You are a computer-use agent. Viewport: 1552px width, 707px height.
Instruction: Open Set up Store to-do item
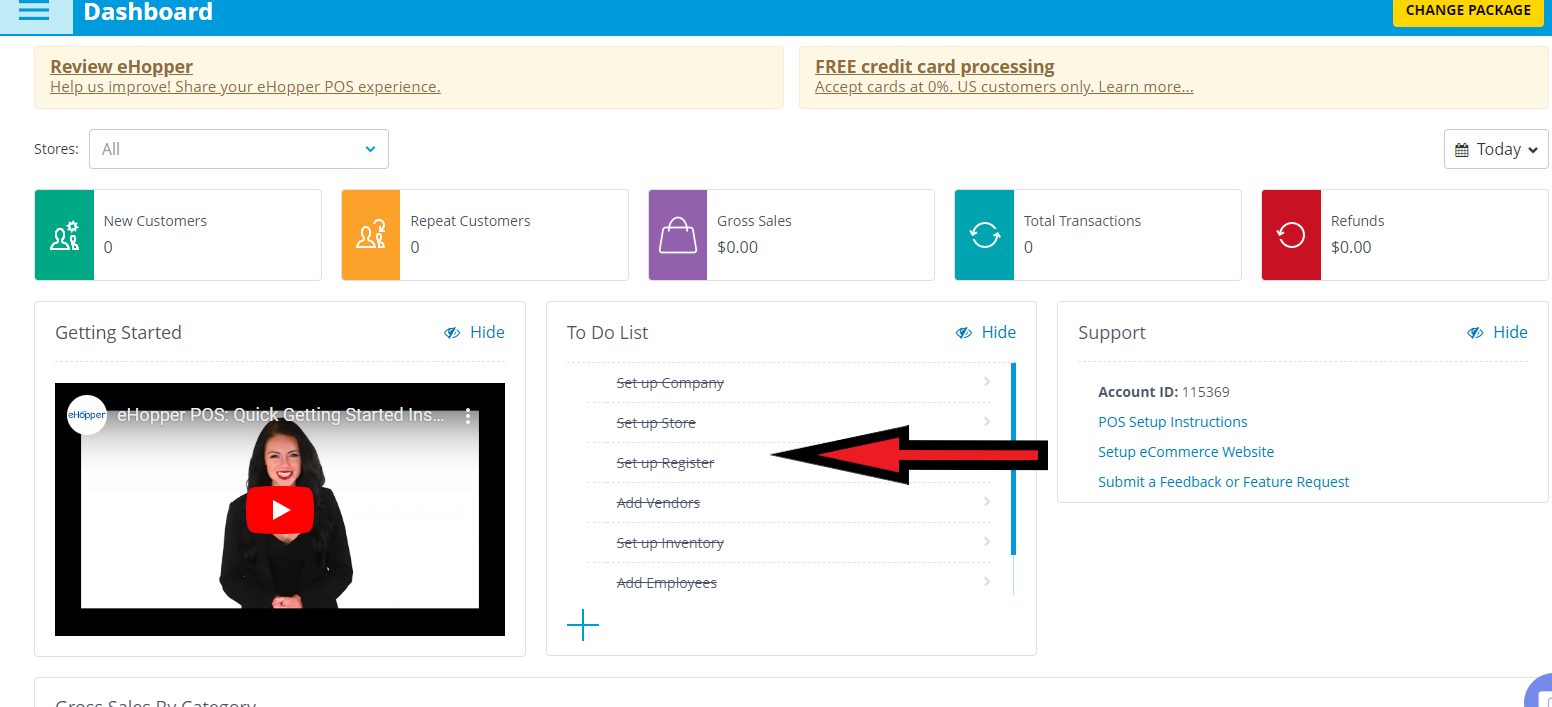pos(656,423)
